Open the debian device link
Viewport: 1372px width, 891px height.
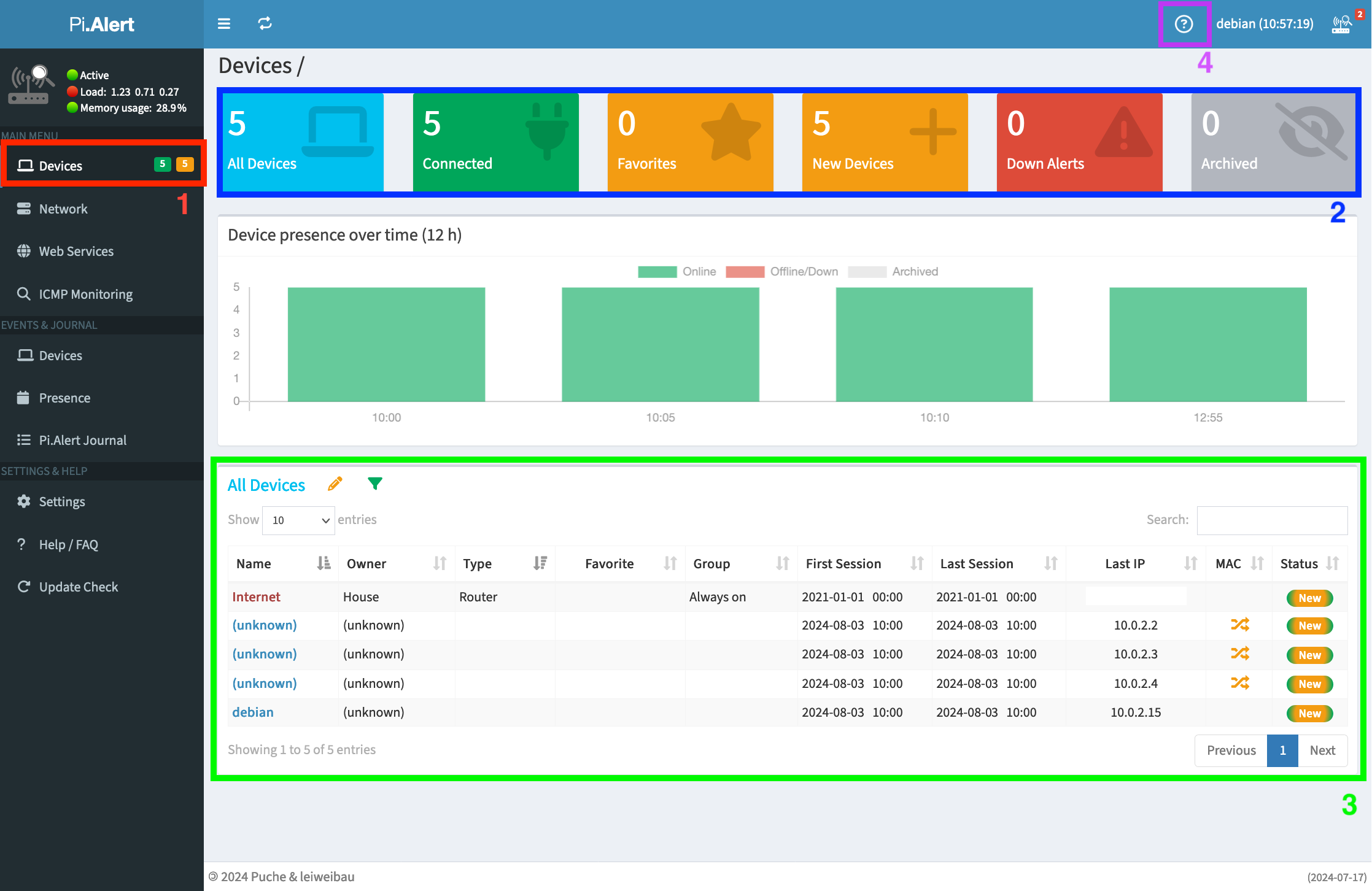pyautogui.click(x=253, y=712)
